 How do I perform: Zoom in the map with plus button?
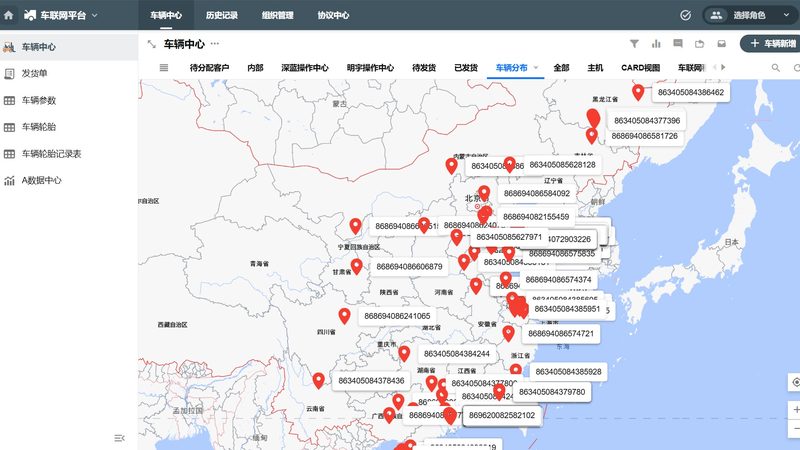[x=795, y=409]
